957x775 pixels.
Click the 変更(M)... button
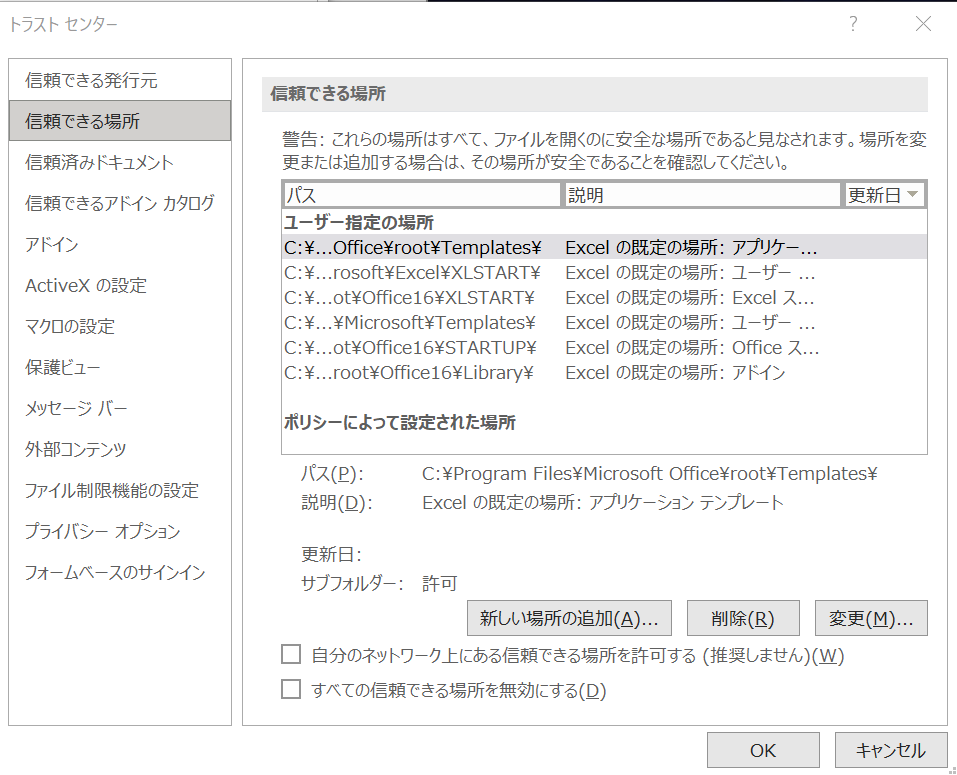(871, 618)
